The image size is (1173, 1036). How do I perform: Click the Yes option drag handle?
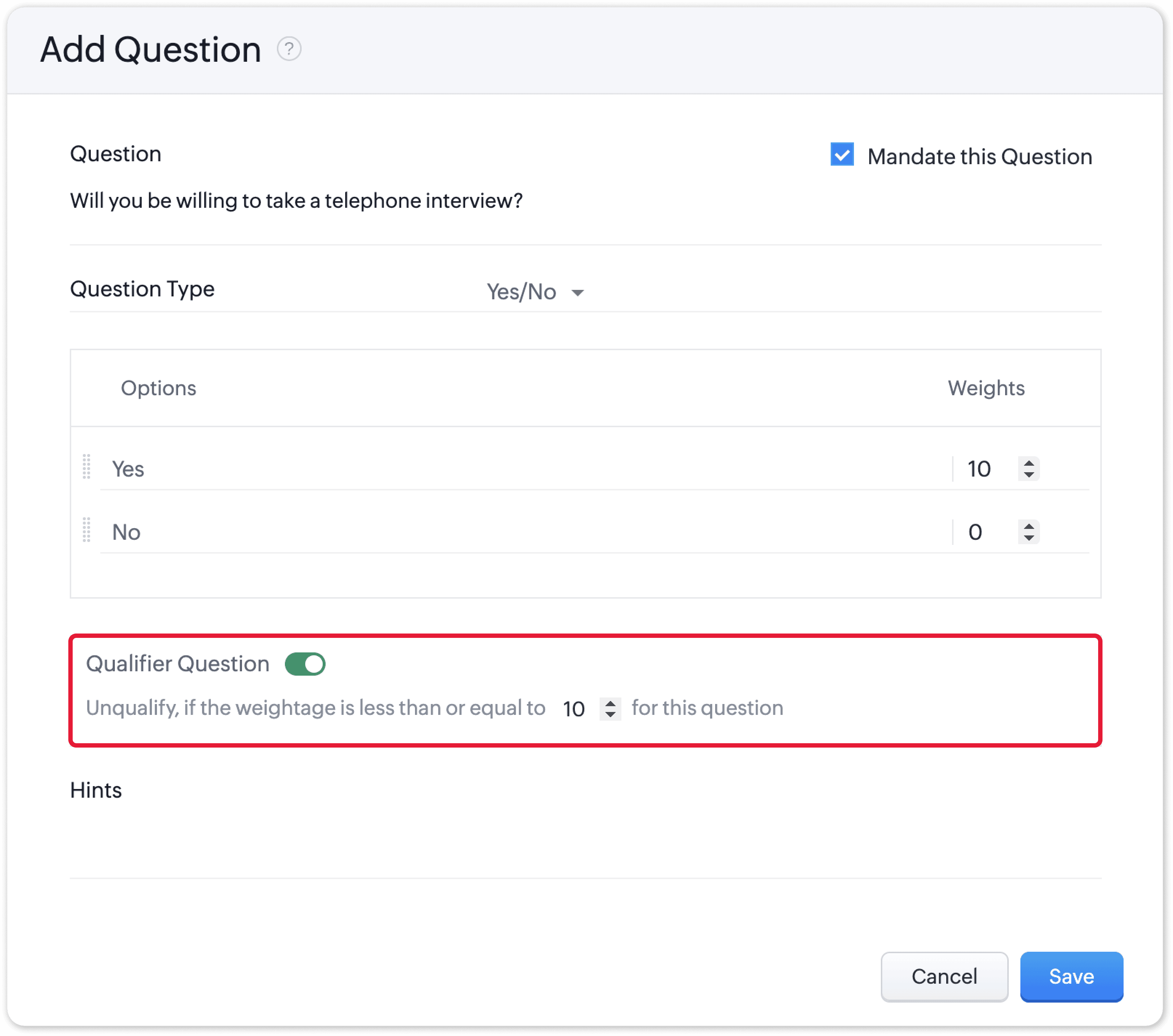86,467
